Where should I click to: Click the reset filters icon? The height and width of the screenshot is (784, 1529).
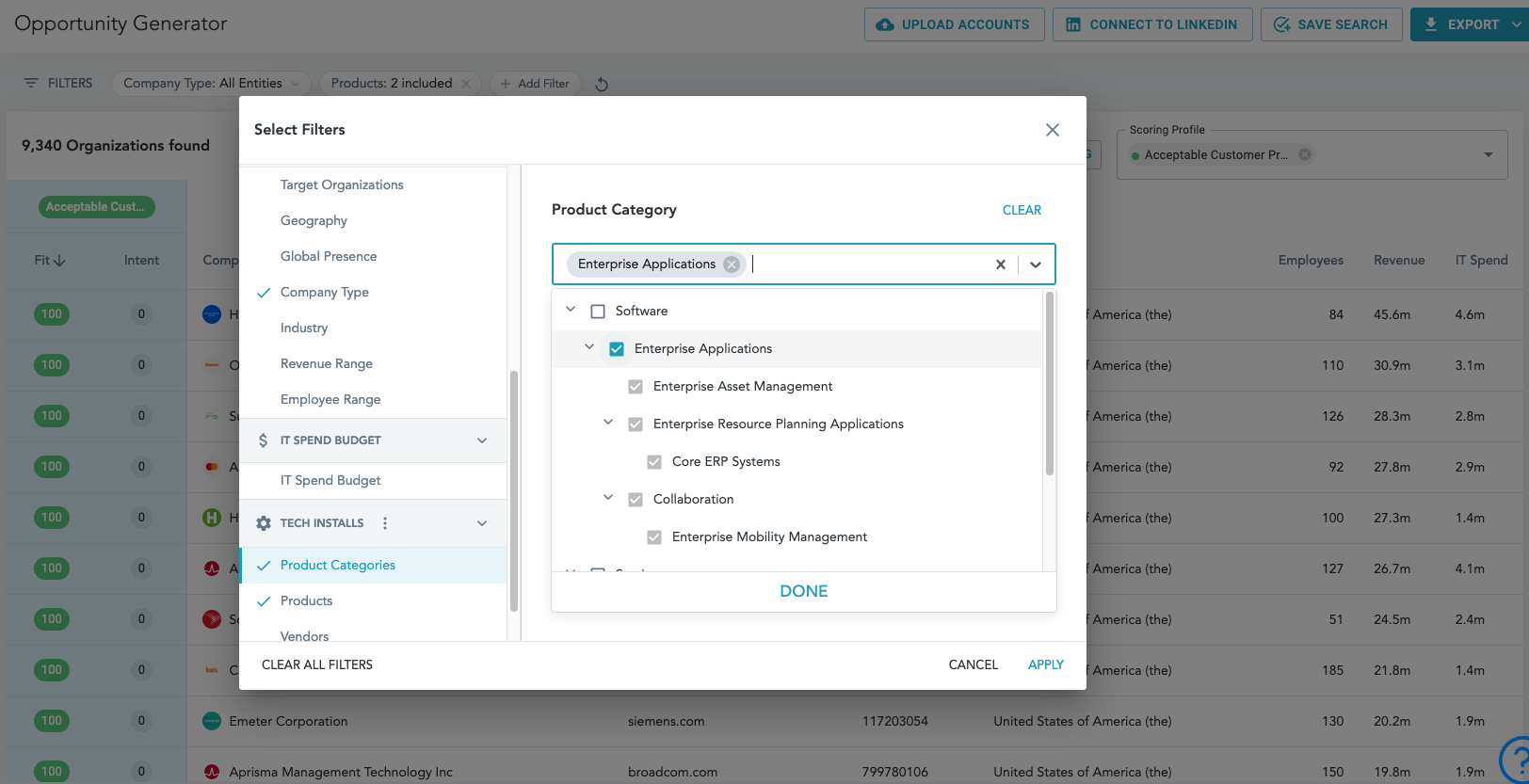point(602,84)
